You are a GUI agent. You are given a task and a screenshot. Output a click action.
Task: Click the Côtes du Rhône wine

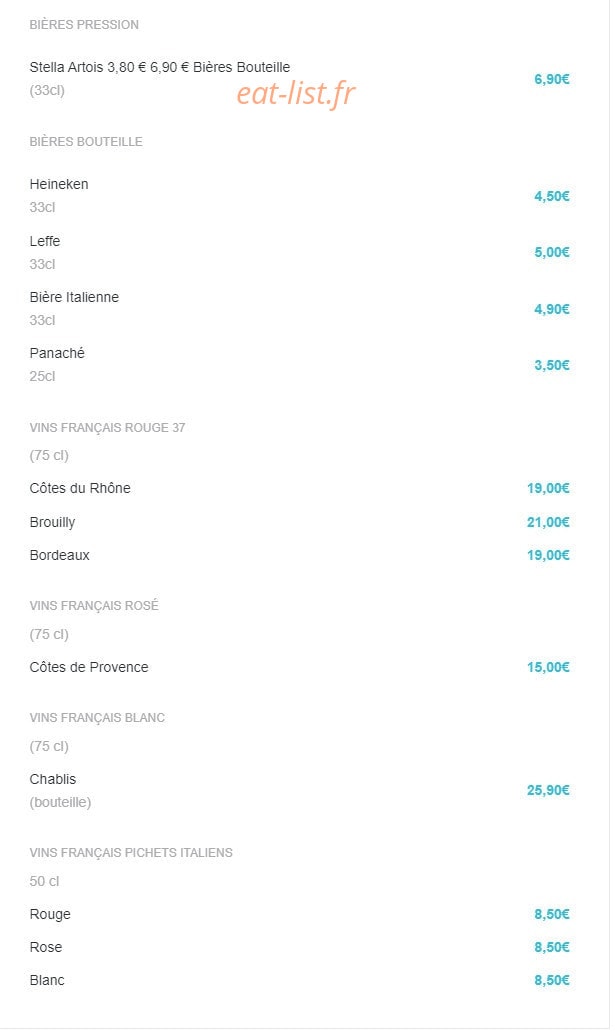coord(299,488)
